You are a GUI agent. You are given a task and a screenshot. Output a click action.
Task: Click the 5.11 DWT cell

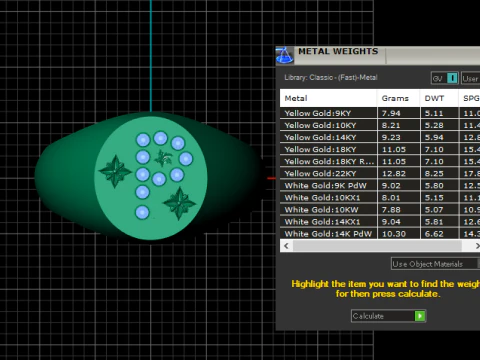coord(439,113)
